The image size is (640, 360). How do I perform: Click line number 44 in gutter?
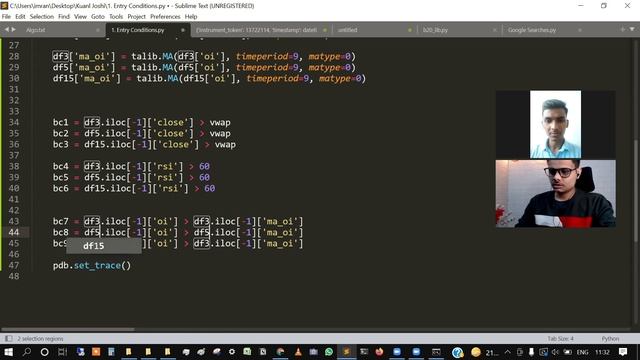(x=13, y=232)
